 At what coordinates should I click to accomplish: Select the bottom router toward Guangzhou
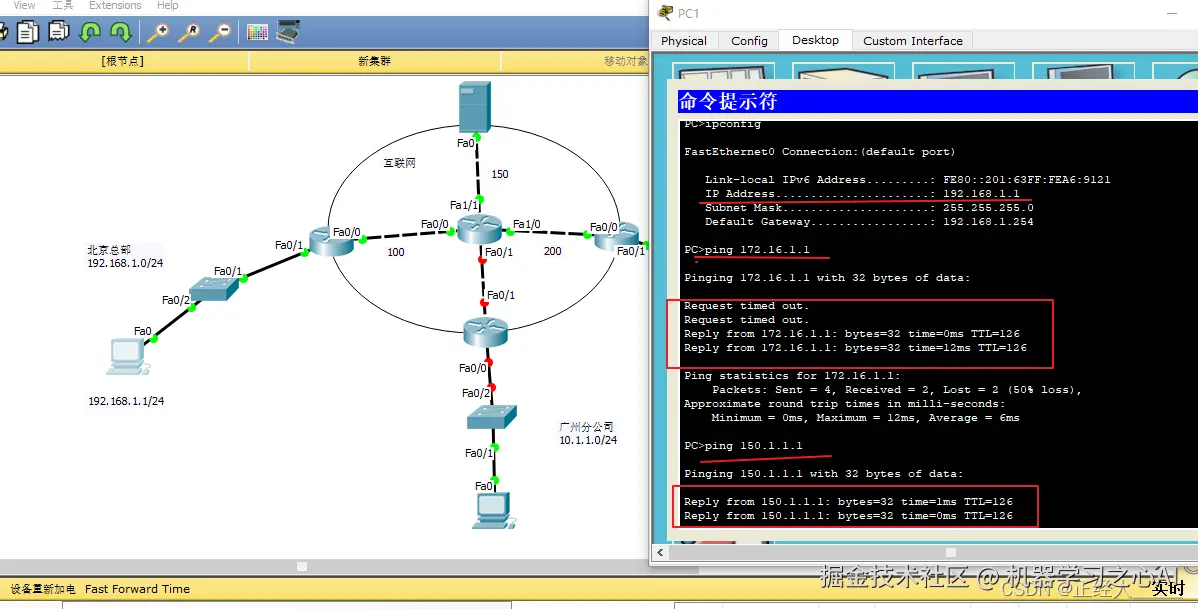click(485, 332)
